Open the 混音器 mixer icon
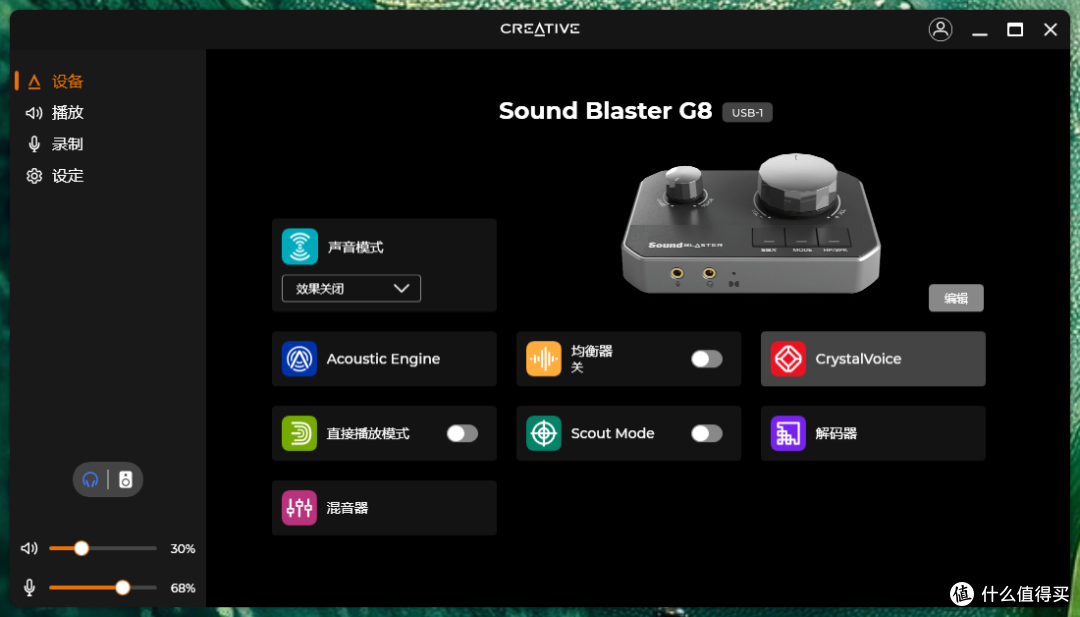This screenshot has height=617, width=1080. click(x=300, y=508)
